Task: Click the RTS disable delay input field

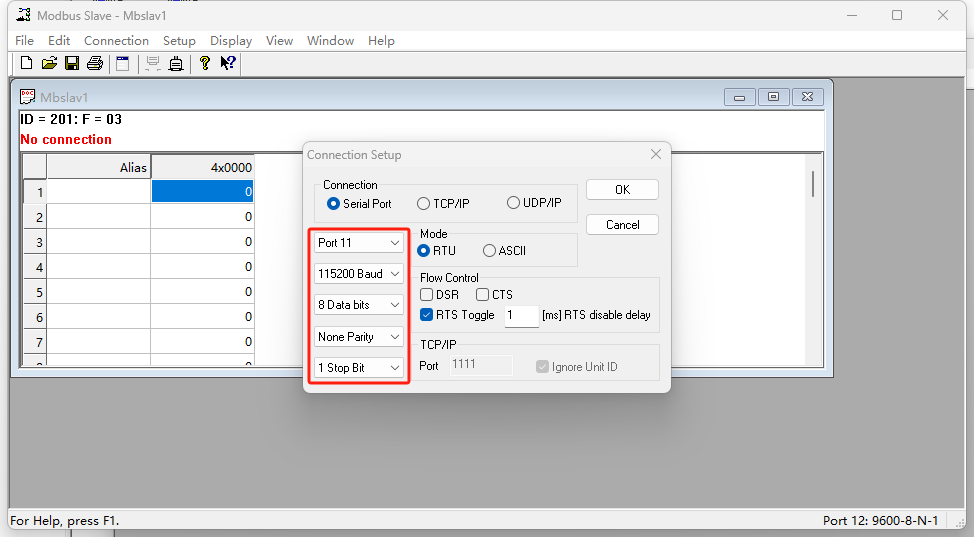Action: (x=521, y=316)
